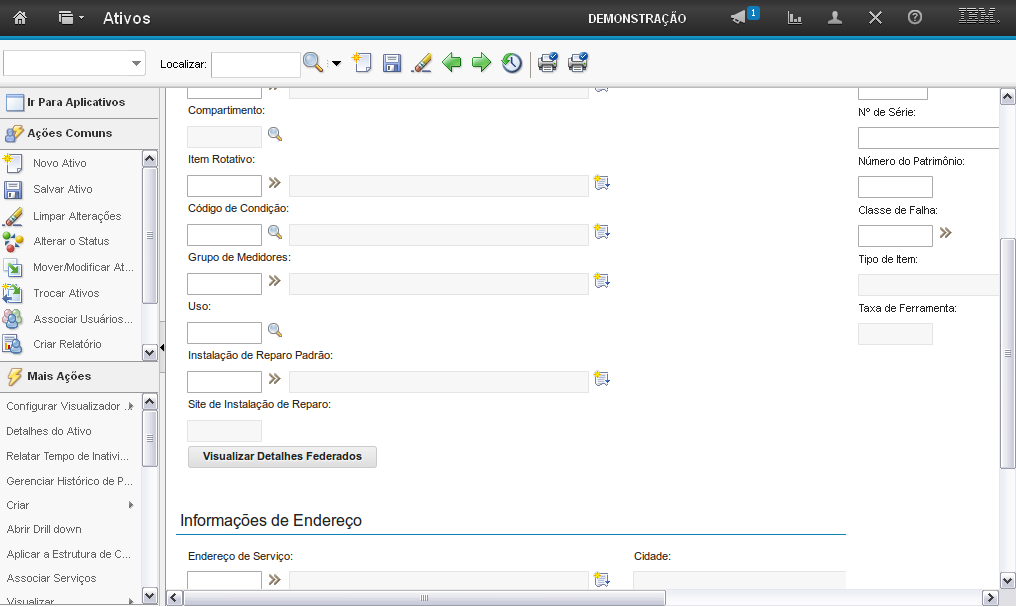The height and width of the screenshot is (607, 1016).
Task: Collapse the left side navigation panel
Action: point(162,346)
